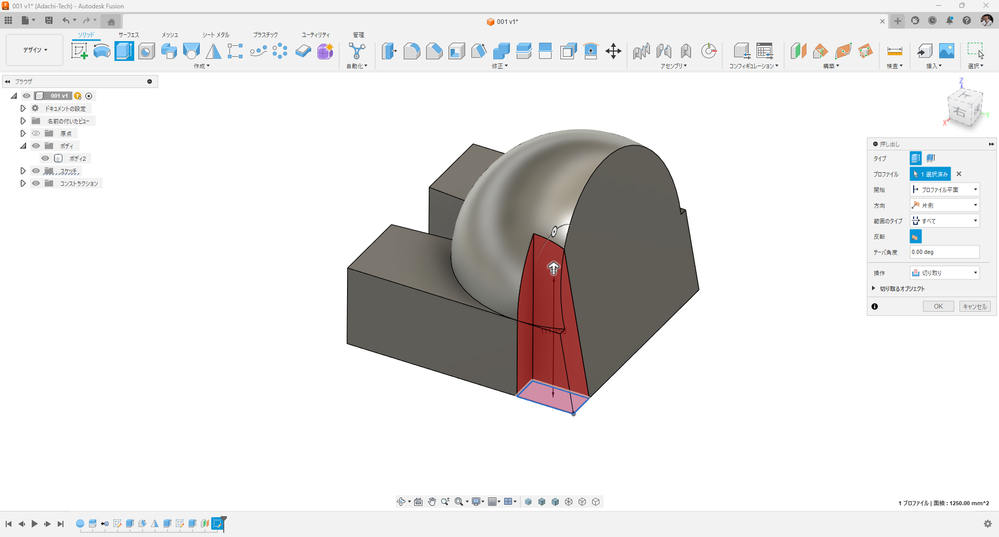The image size is (999, 537).
Task: Confirm extrude with OK button
Action: pyautogui.click(x=938, y=306)
